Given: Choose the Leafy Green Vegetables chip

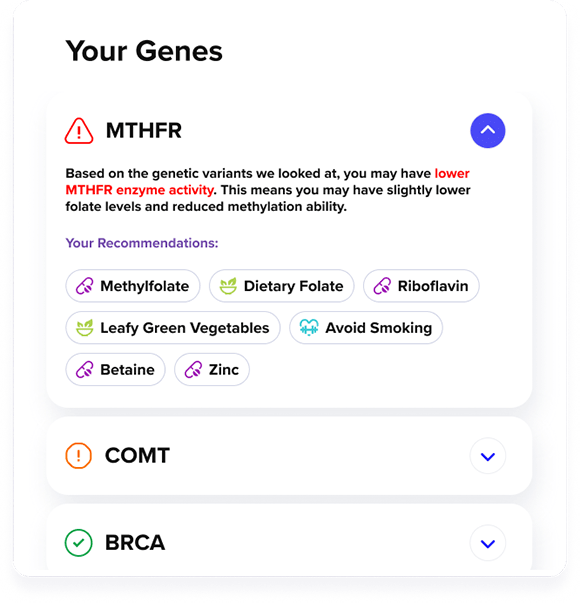Looking at the screenshot, I should coord(173,328).
